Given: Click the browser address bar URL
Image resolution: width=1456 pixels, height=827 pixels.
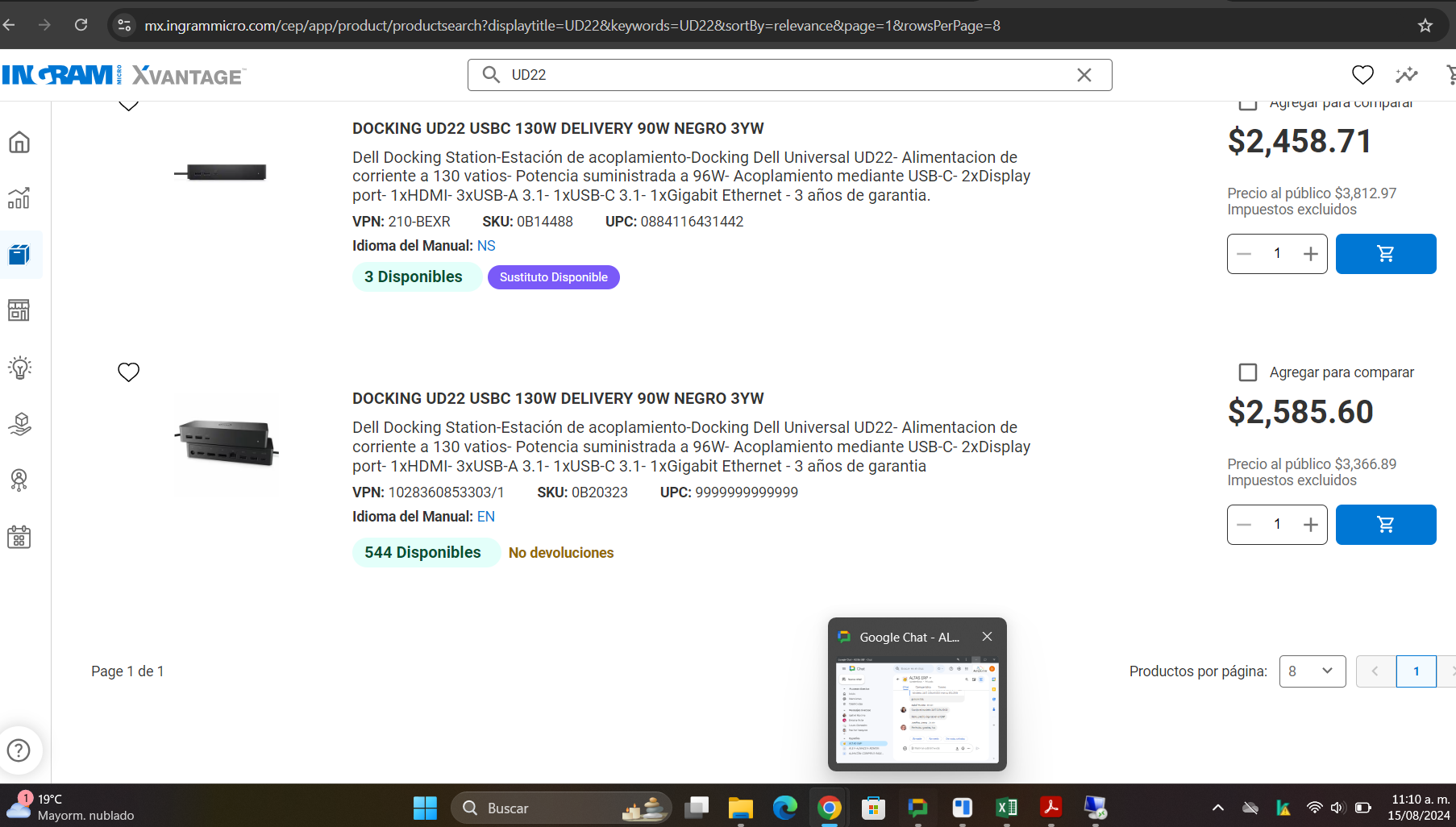Looking at the screenshot, I should click(572, 26).
